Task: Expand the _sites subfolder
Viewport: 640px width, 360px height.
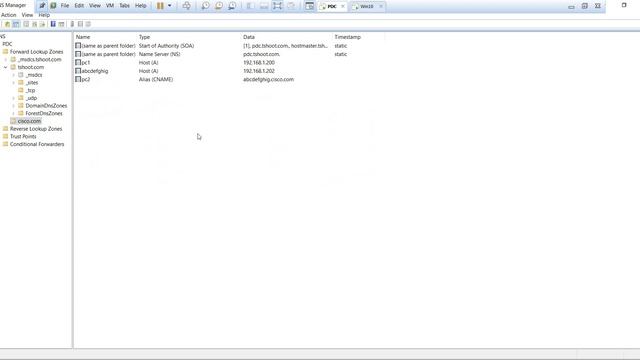Action: 13,83
